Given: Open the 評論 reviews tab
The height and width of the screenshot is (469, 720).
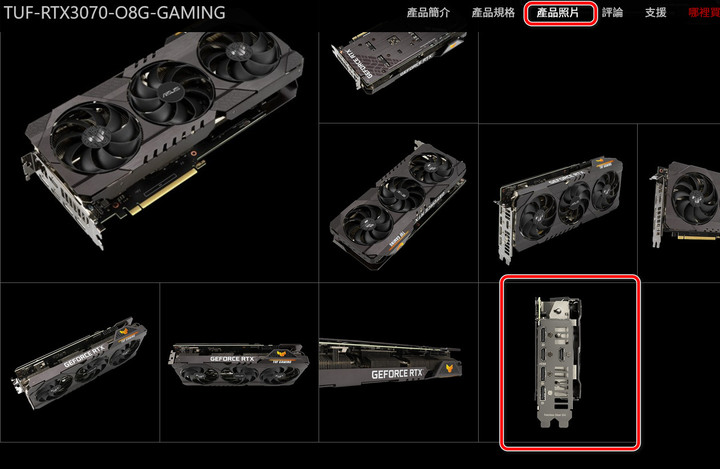Looking at the screenshot, I should point(612,12).
